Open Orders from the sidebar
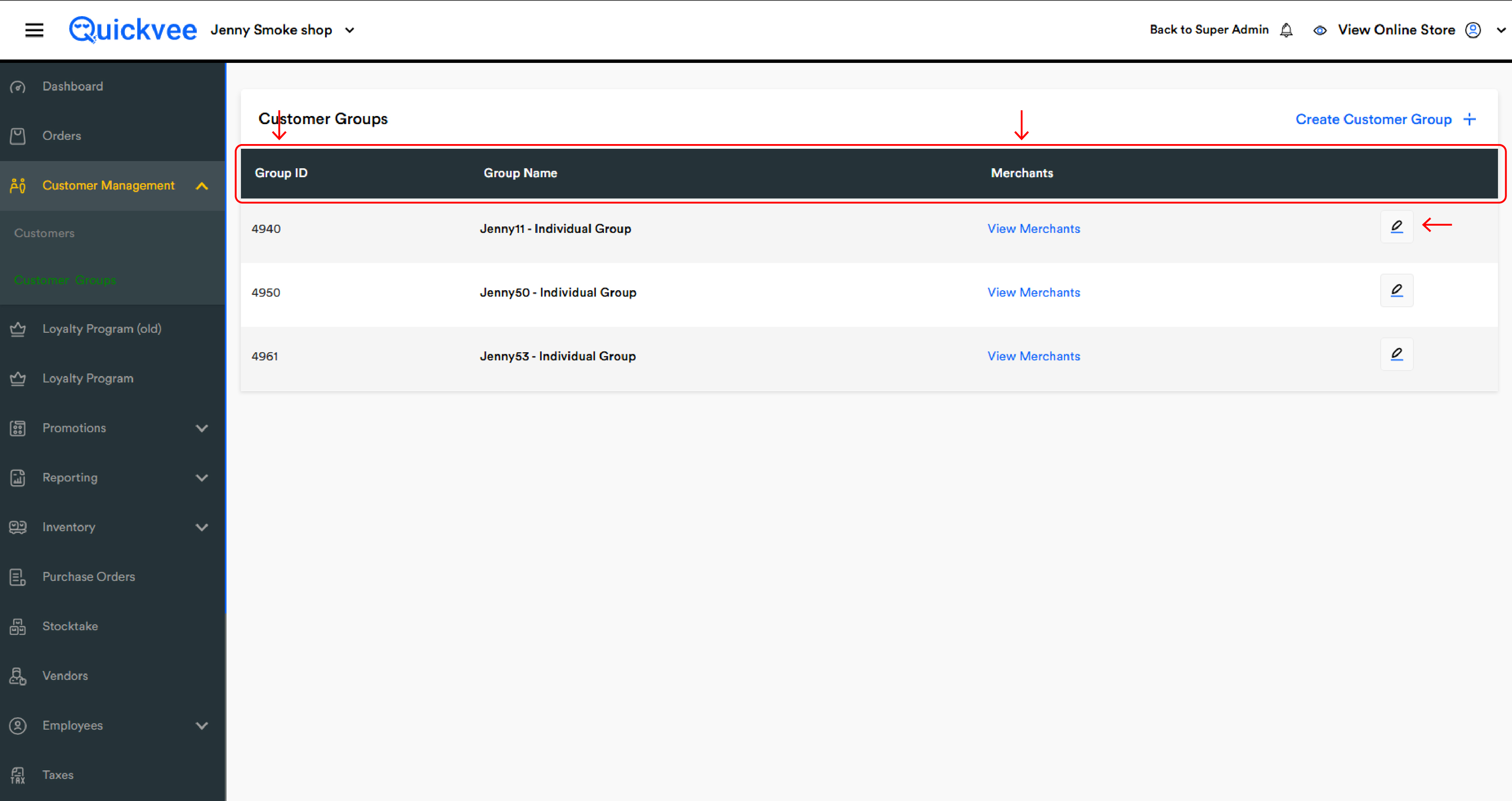This screenshot has width=1512, height=801. tap(62, 136)
